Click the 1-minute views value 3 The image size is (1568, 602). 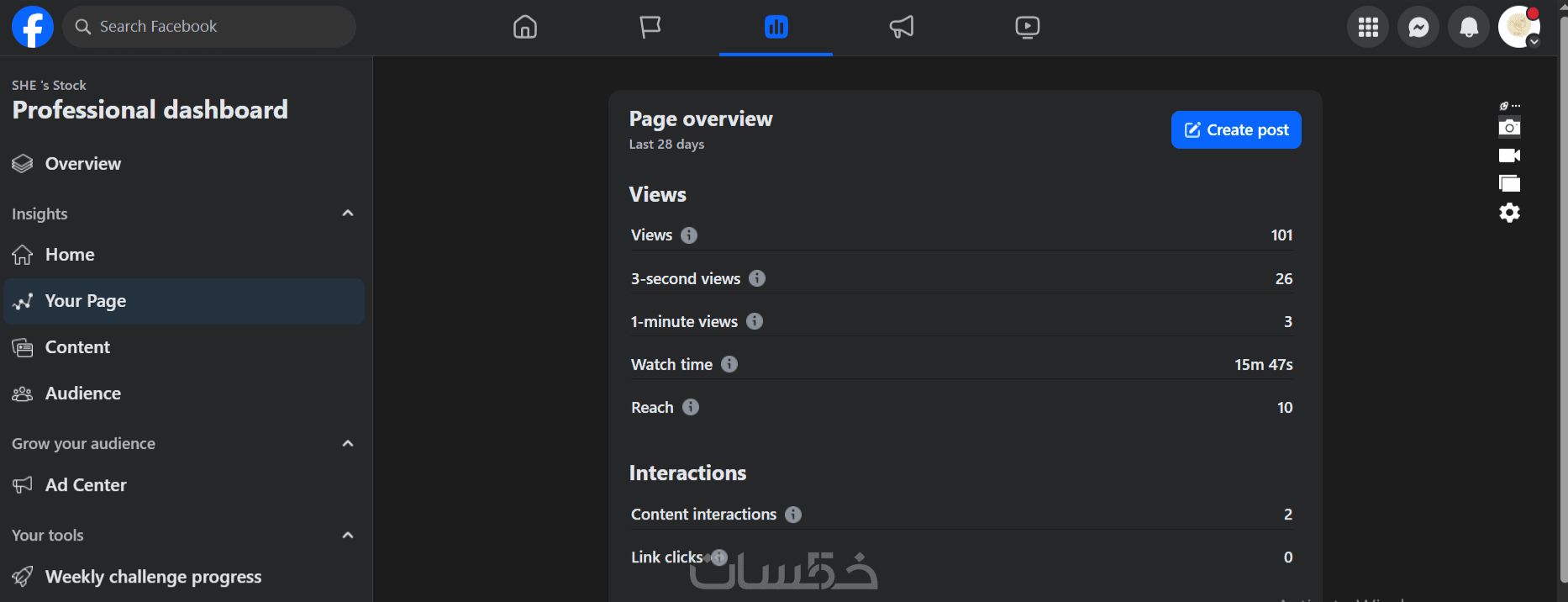[x=1288, y=321]
